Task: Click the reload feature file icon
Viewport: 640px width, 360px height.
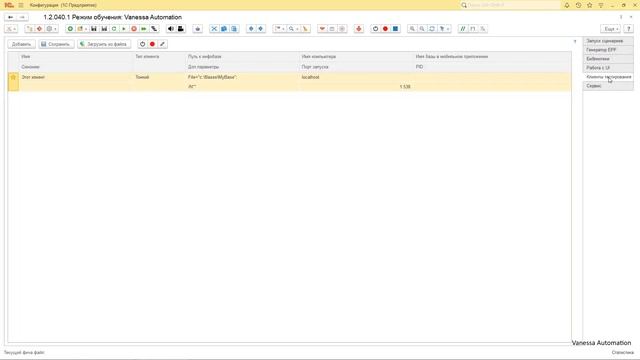Action: point(114,29)
